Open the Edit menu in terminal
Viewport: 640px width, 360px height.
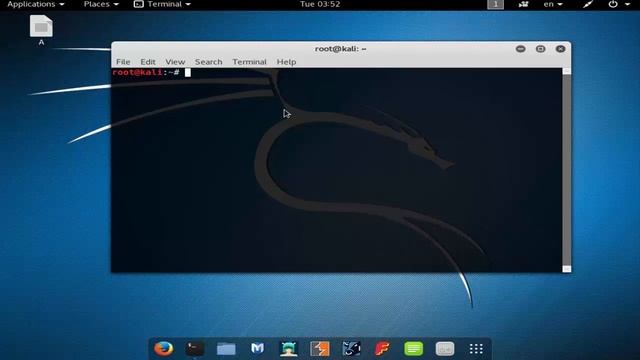[148, 62]
